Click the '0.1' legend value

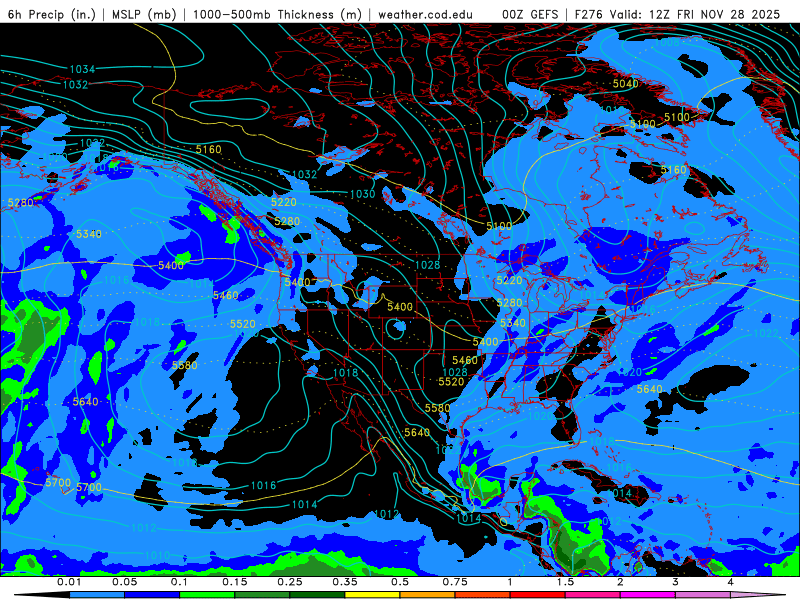180,582
